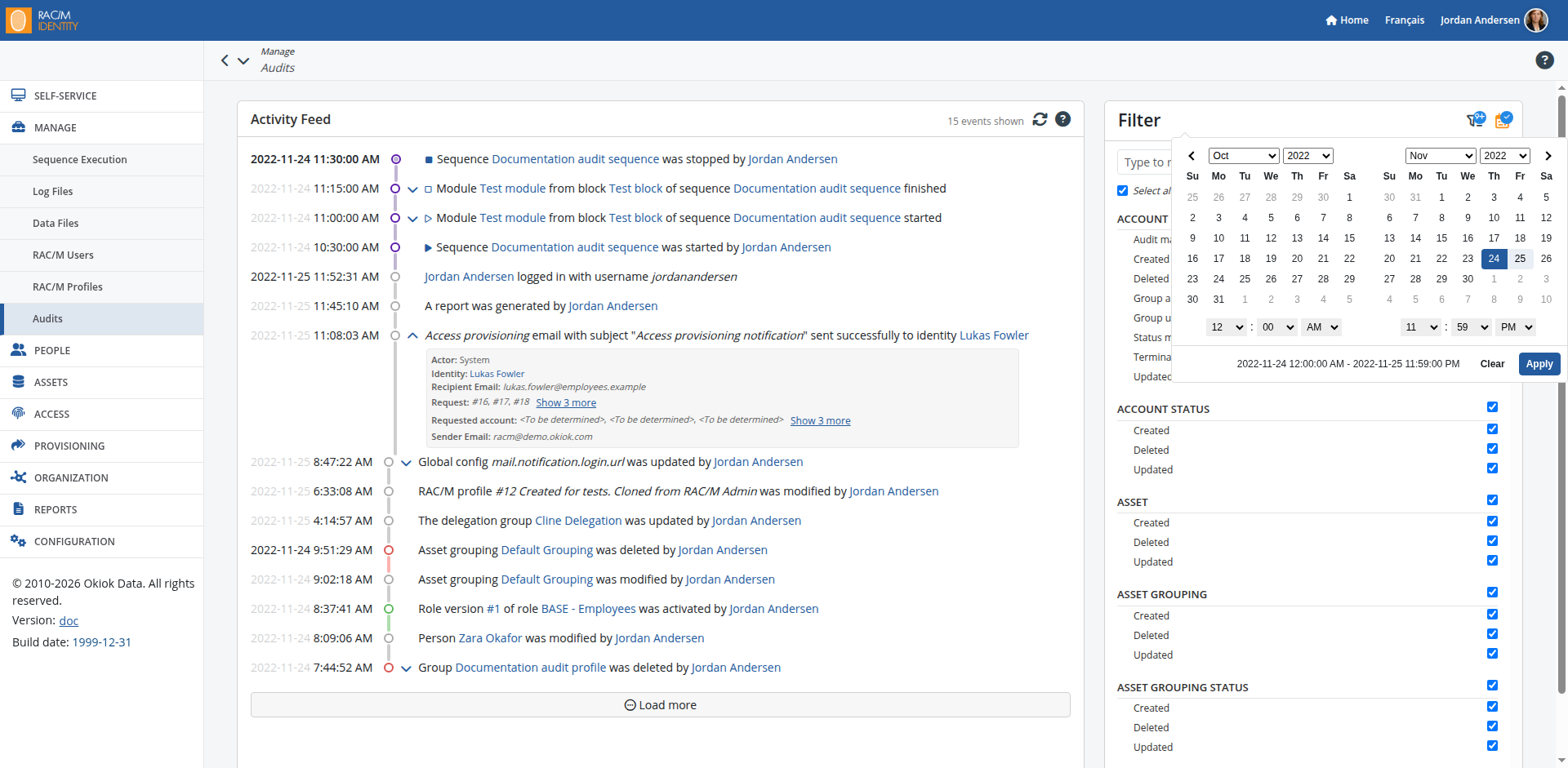1568x768 pixels.
Task: Toggle the ASSET GROUPING STATUS checkbox
Action: pyautogui.click(x=1492, y=686)
